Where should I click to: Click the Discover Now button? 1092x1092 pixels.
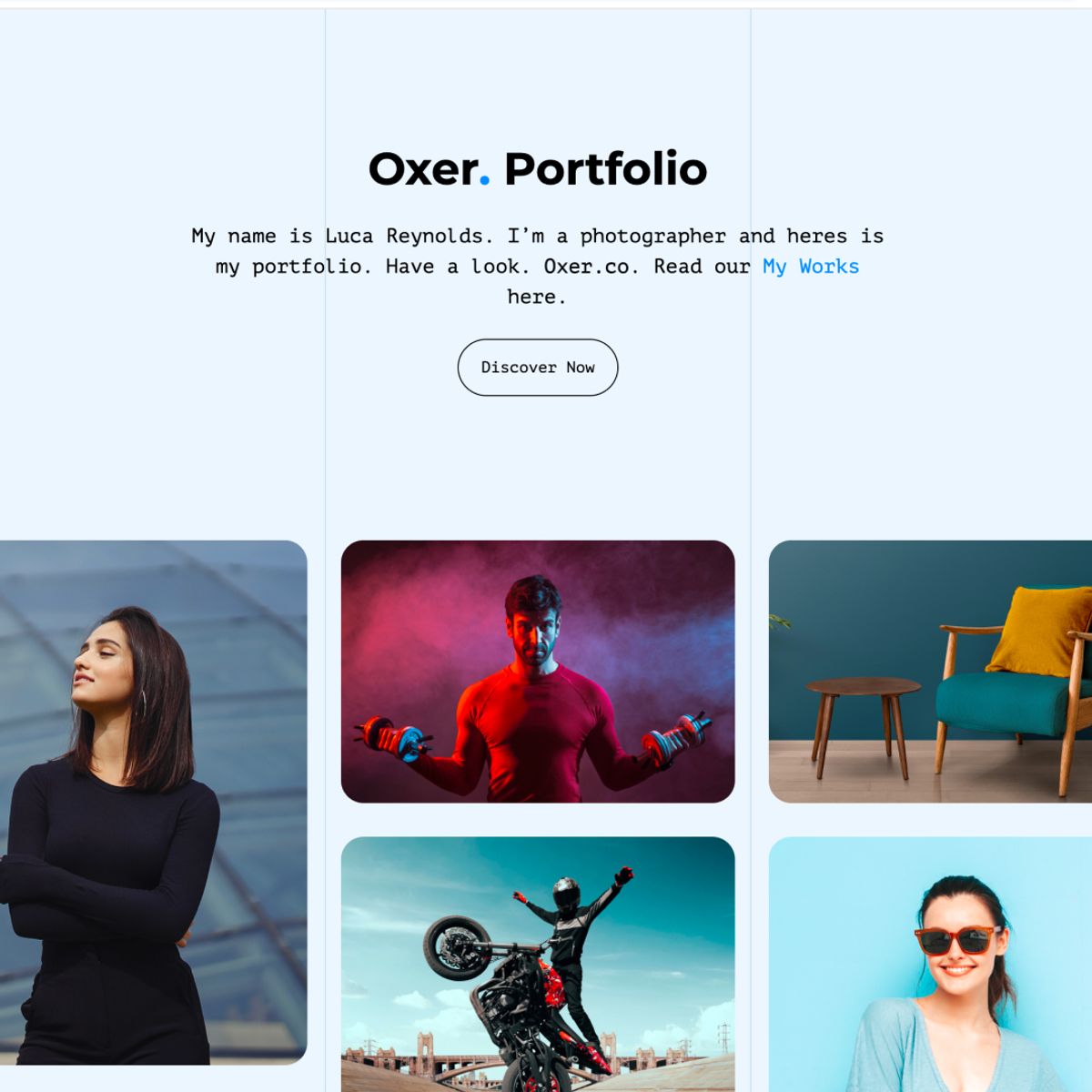coord(537,368)
